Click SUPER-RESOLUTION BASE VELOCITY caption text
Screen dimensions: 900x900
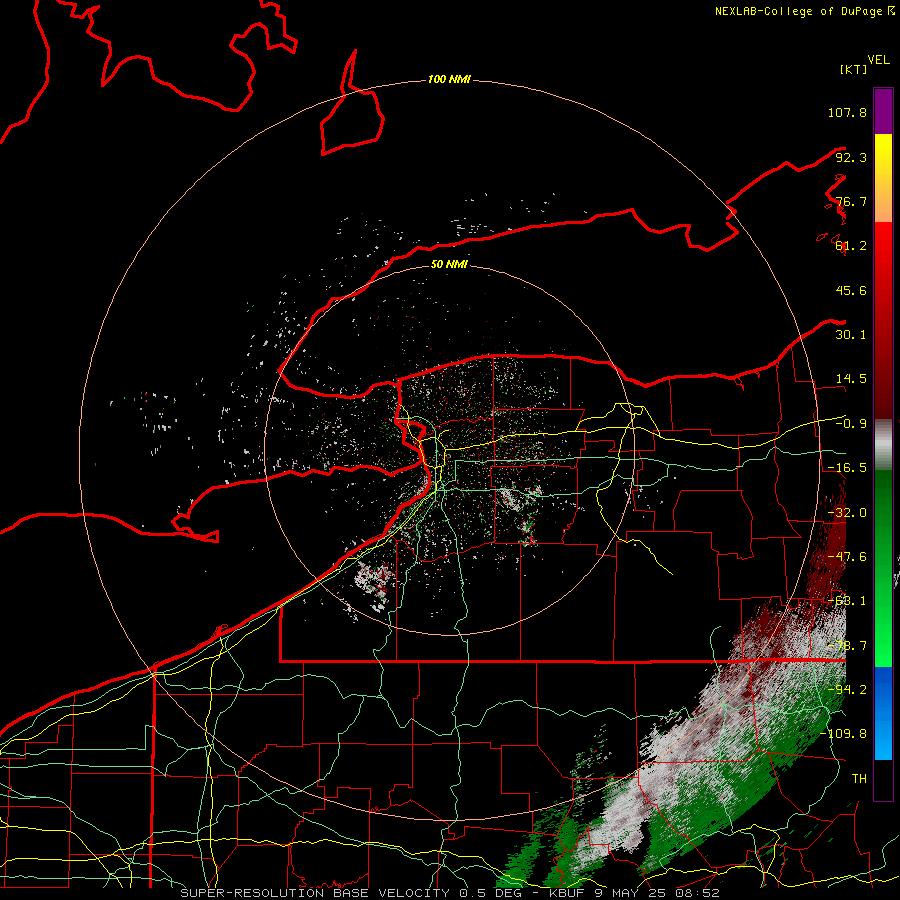tap(315, 893)
